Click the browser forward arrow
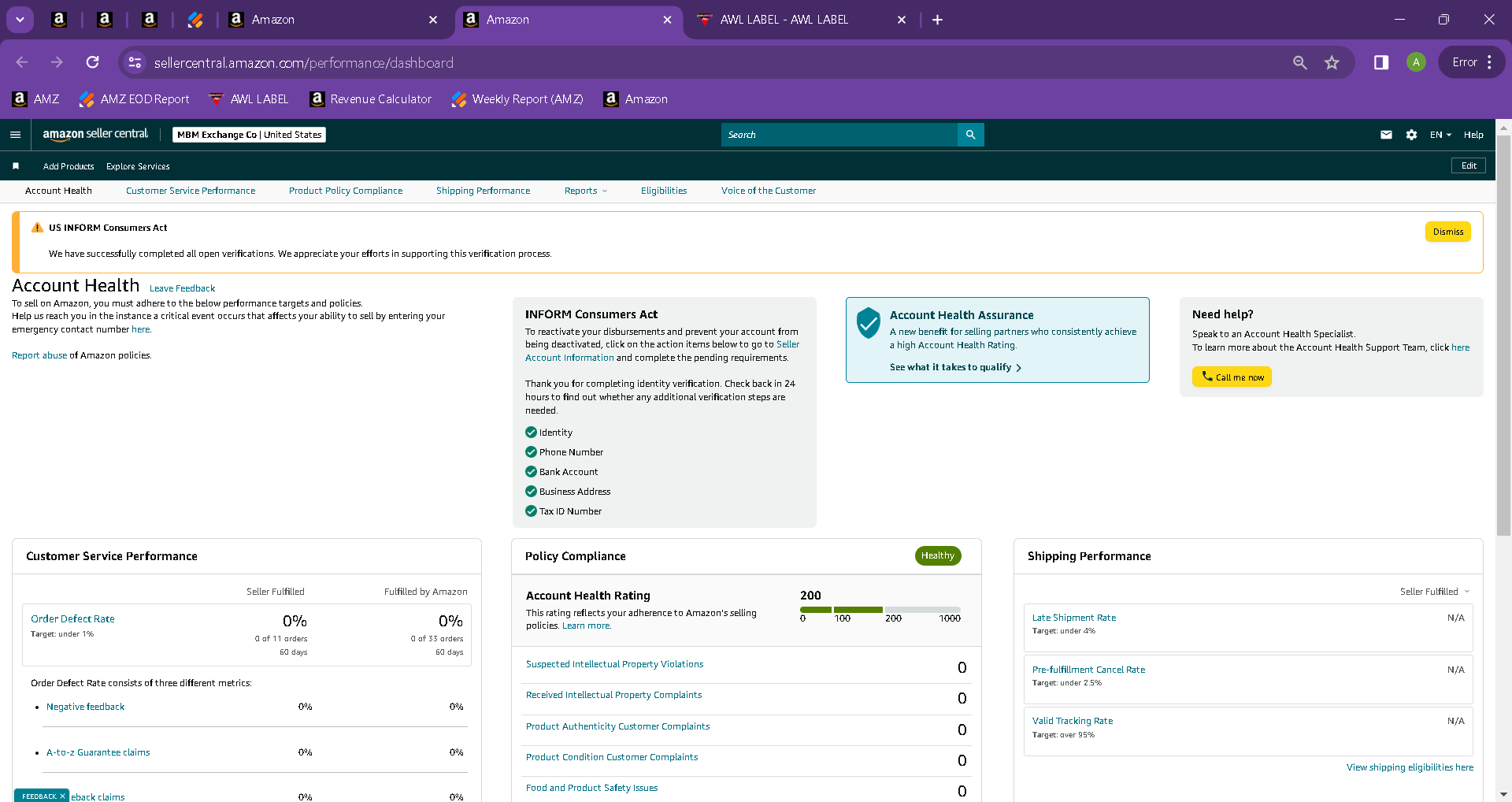 [x=57, y=62]
